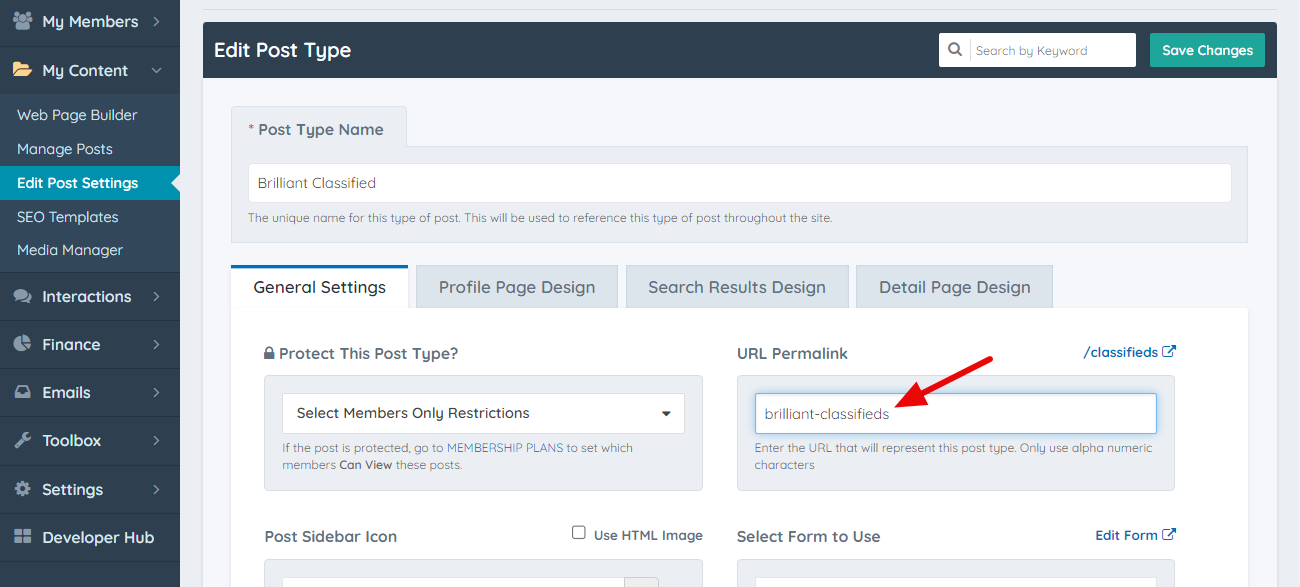Click the lock icon by Protect This Post Type

tap(269, 353)
